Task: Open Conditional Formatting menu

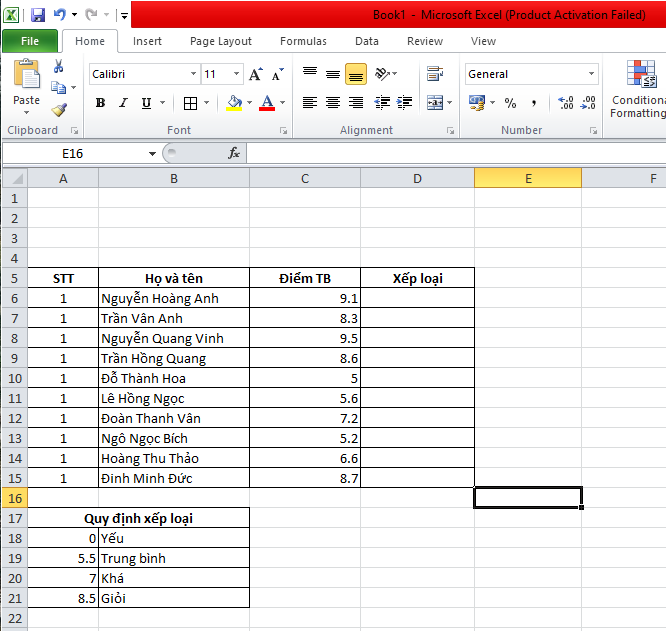Action: pyautogui.click(x=638, y=89)
